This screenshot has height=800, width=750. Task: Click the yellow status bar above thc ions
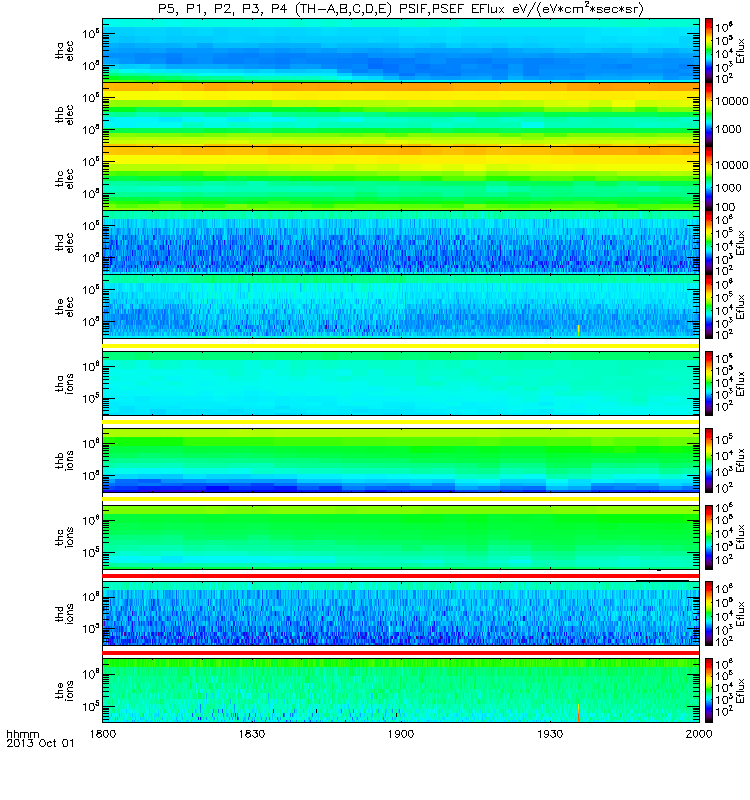click(401, 499)
